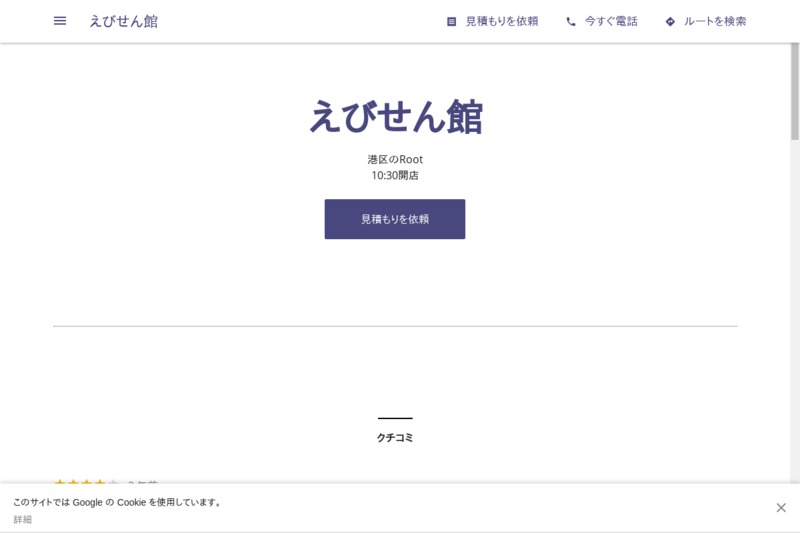Dismiss the cookie banner with X
The image size is (800, 533).
(x=781, y=508)
